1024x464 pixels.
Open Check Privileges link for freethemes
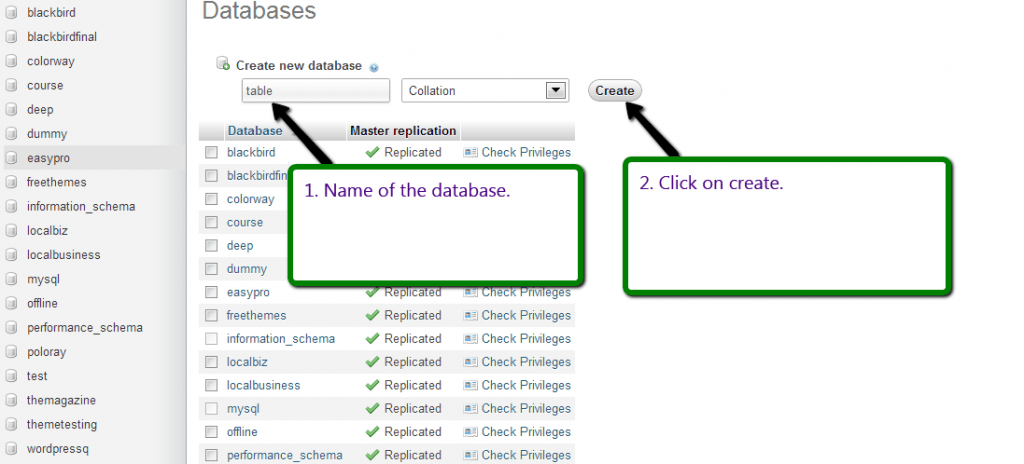click(x=526, y=315)
